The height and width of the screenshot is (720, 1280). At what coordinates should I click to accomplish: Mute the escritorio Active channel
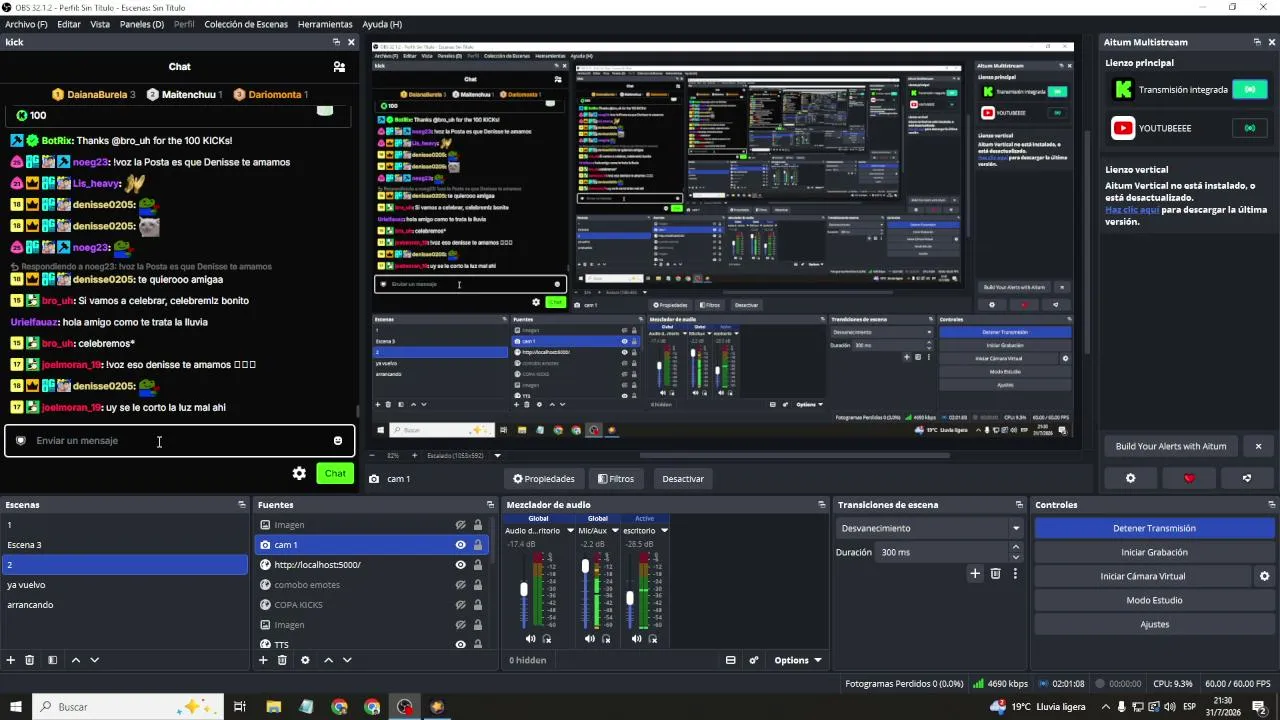point(637,639)
